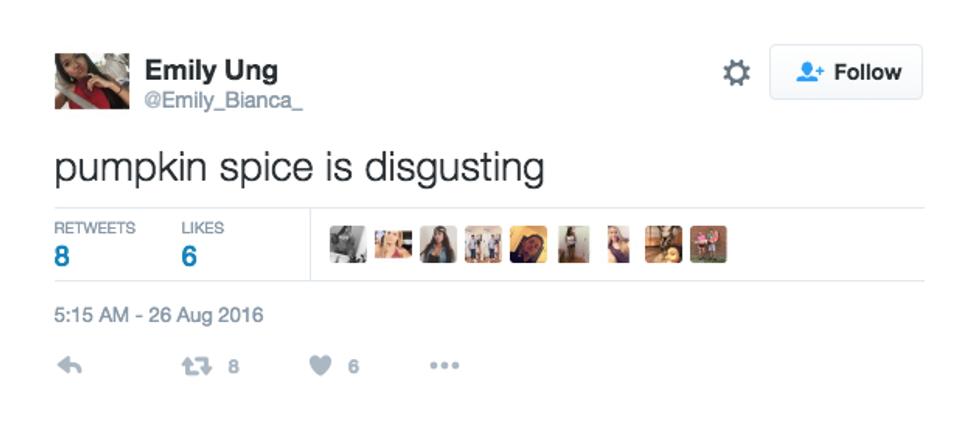
Task: Click the second liker avatar thumbnail
Action: 393,245
